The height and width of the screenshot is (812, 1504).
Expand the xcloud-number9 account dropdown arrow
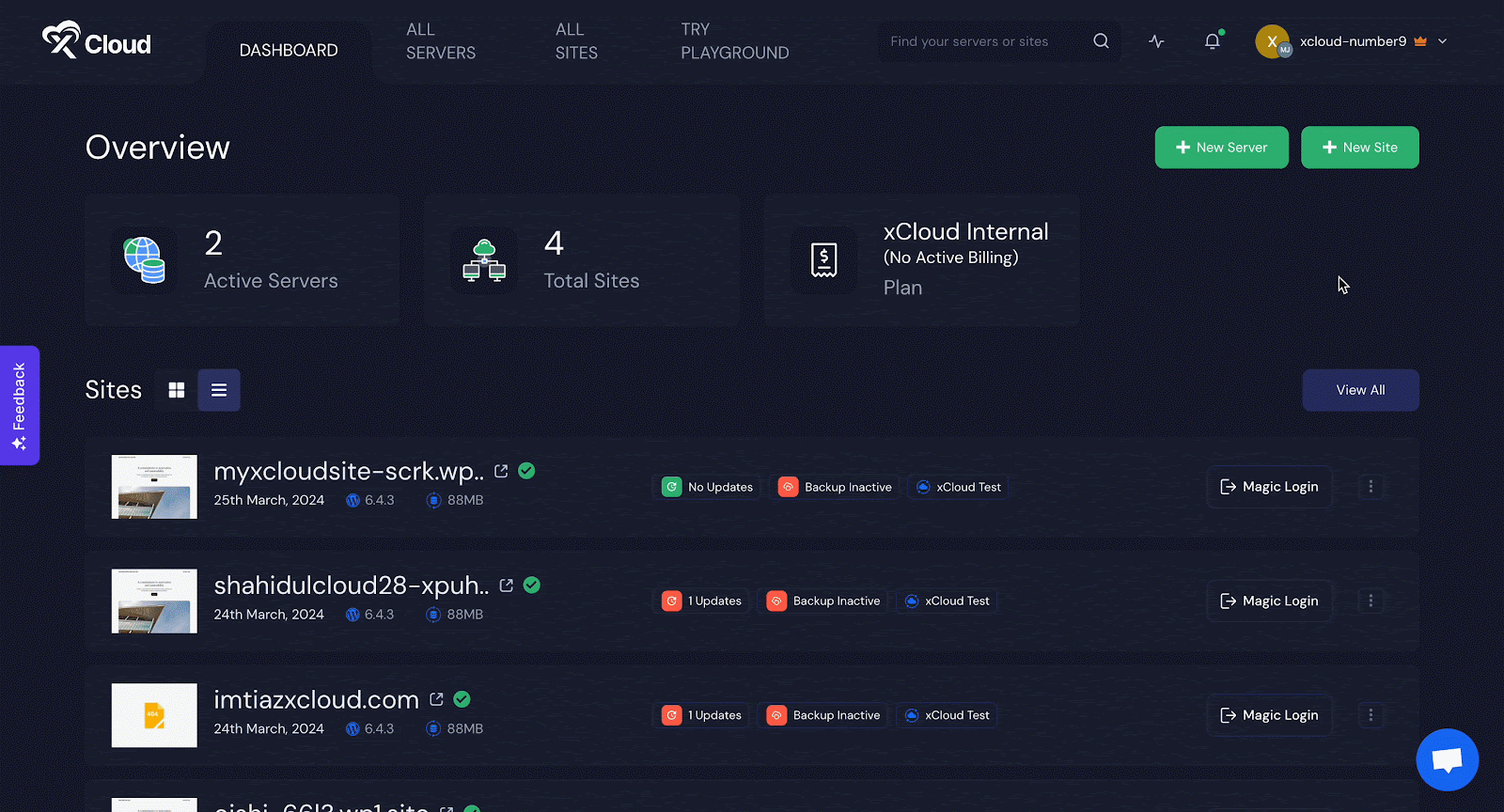1442,41
